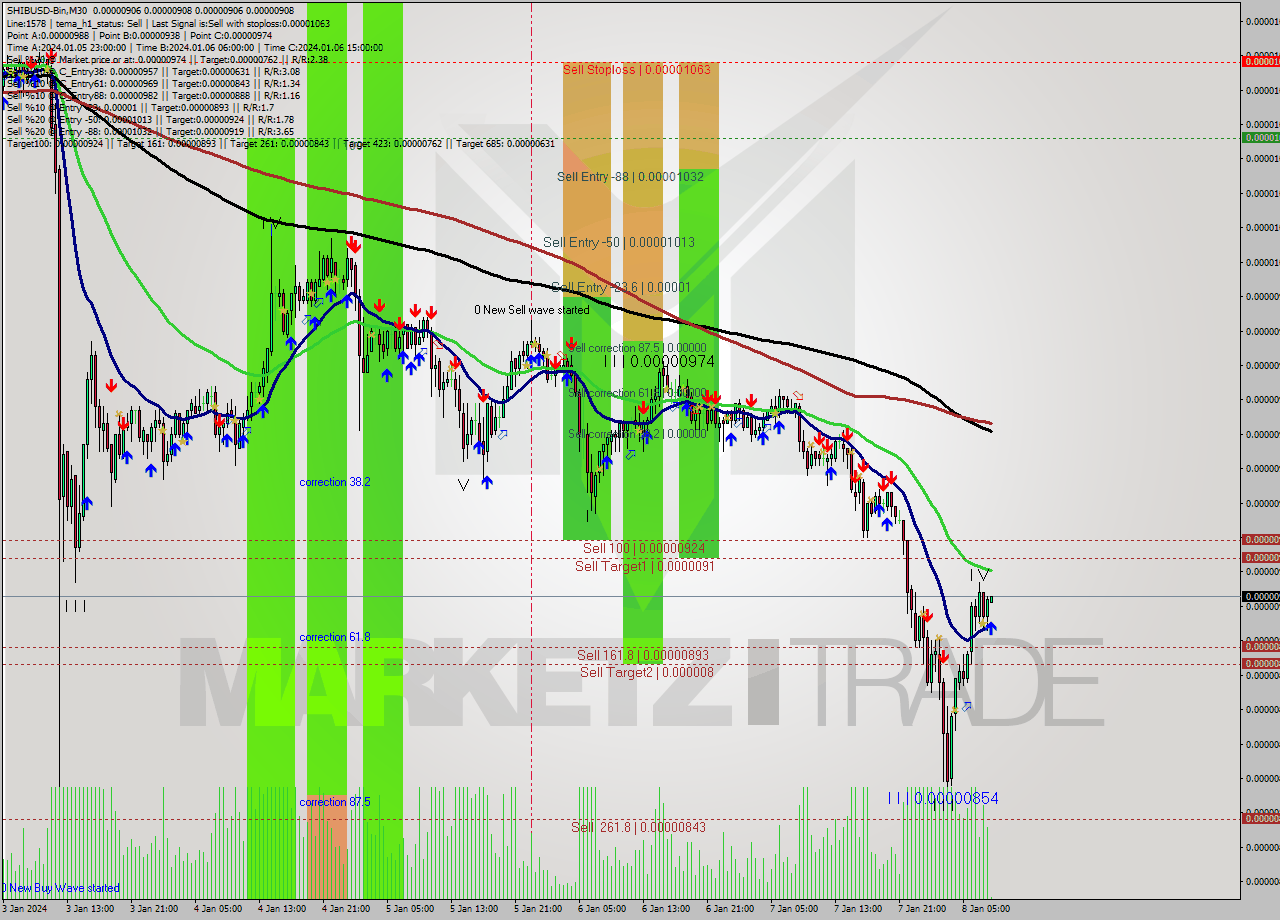Click the 'I V' wave marker near latest candles
Image resolution: width=1280 pixels, height=920 pixels.
click(x=979, y=575)
